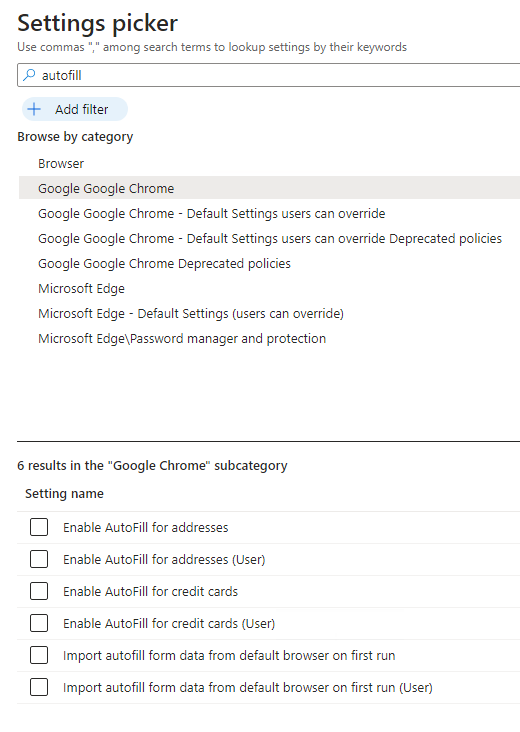Click the plus icon beside Add filter
This screenshot has height=732, width=520.
point(34,109)
